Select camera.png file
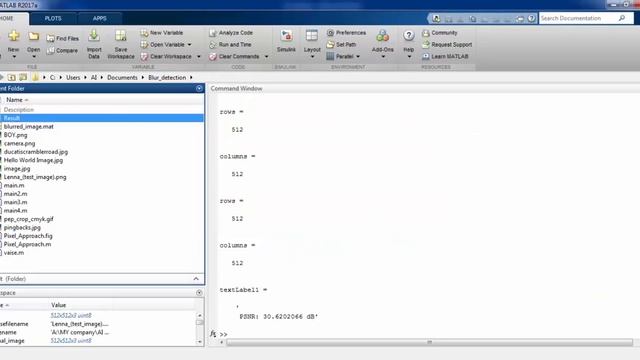The width and height of the screenshot is (640, 360). tap(19, 144)
